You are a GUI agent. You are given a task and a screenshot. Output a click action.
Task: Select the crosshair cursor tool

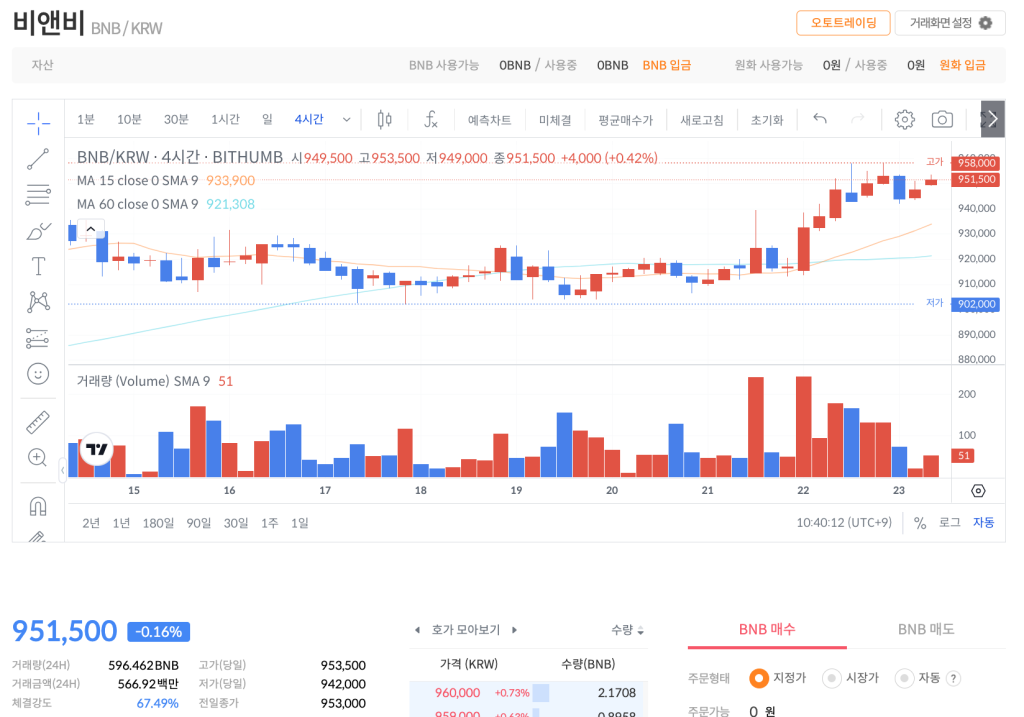pos(39,122)
